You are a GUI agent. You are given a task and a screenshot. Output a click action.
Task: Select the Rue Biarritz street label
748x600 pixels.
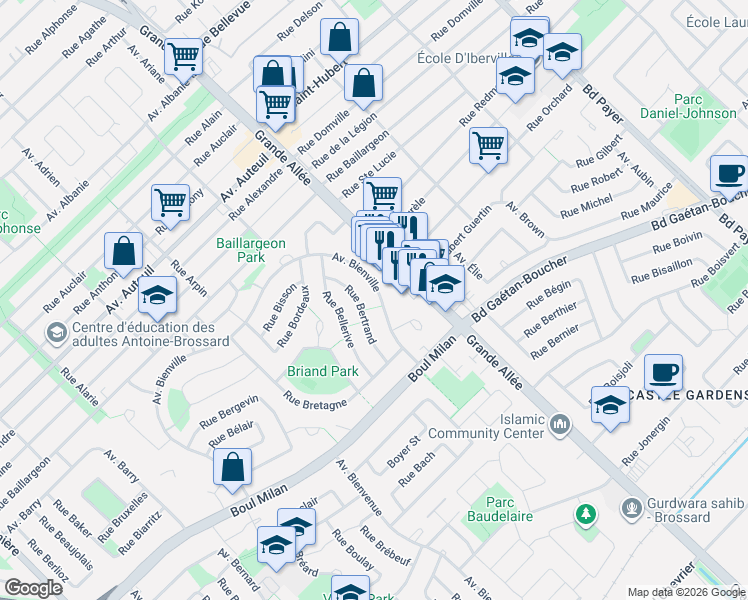(x=140, y=533)
